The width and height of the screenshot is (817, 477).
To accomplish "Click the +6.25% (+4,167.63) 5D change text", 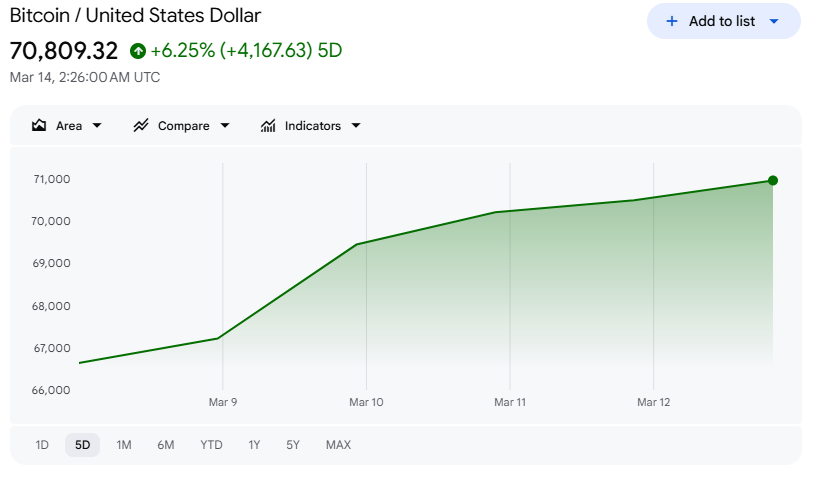I will point(246,51).
